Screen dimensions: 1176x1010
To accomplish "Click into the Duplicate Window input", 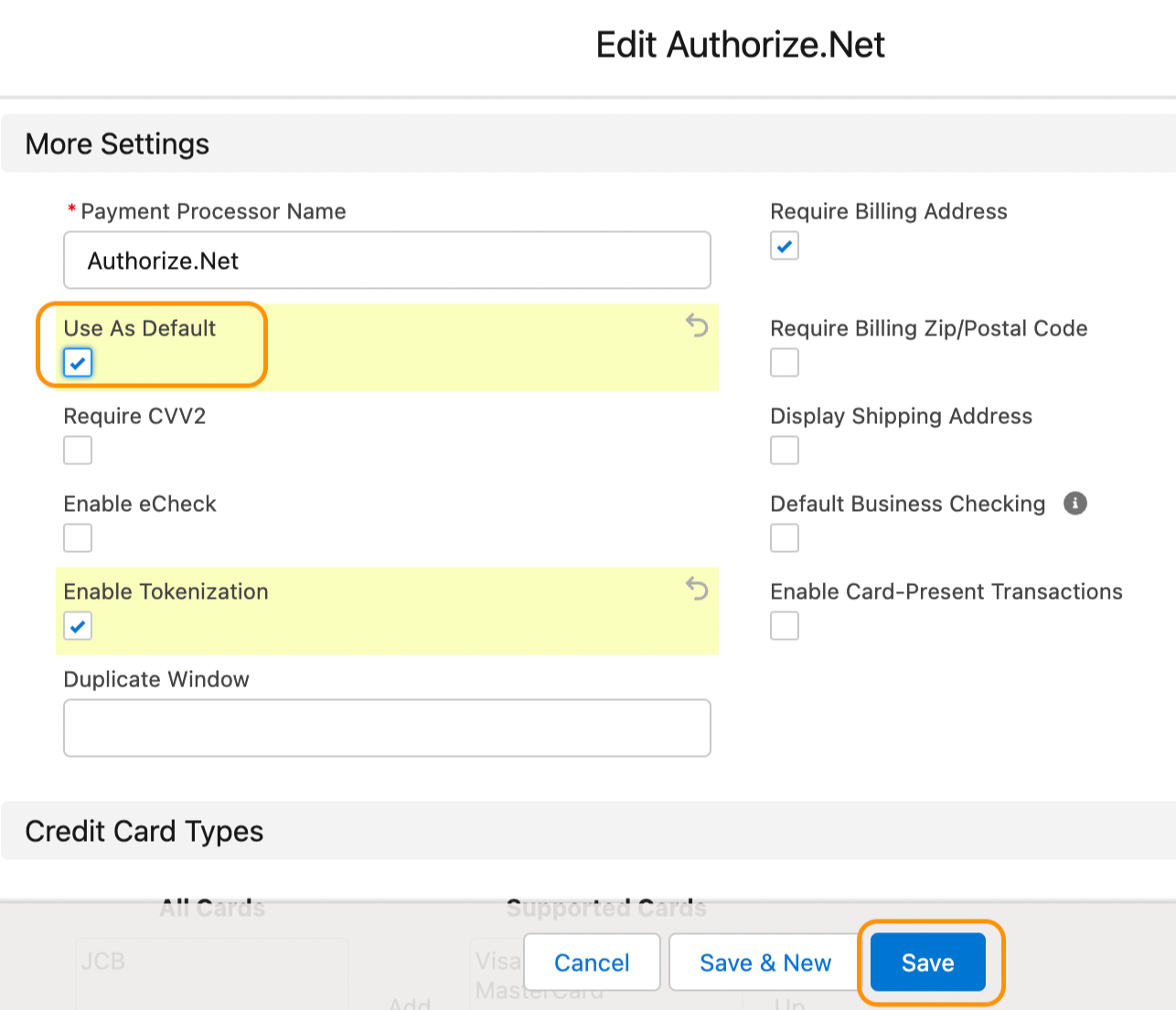I will 387,728.
